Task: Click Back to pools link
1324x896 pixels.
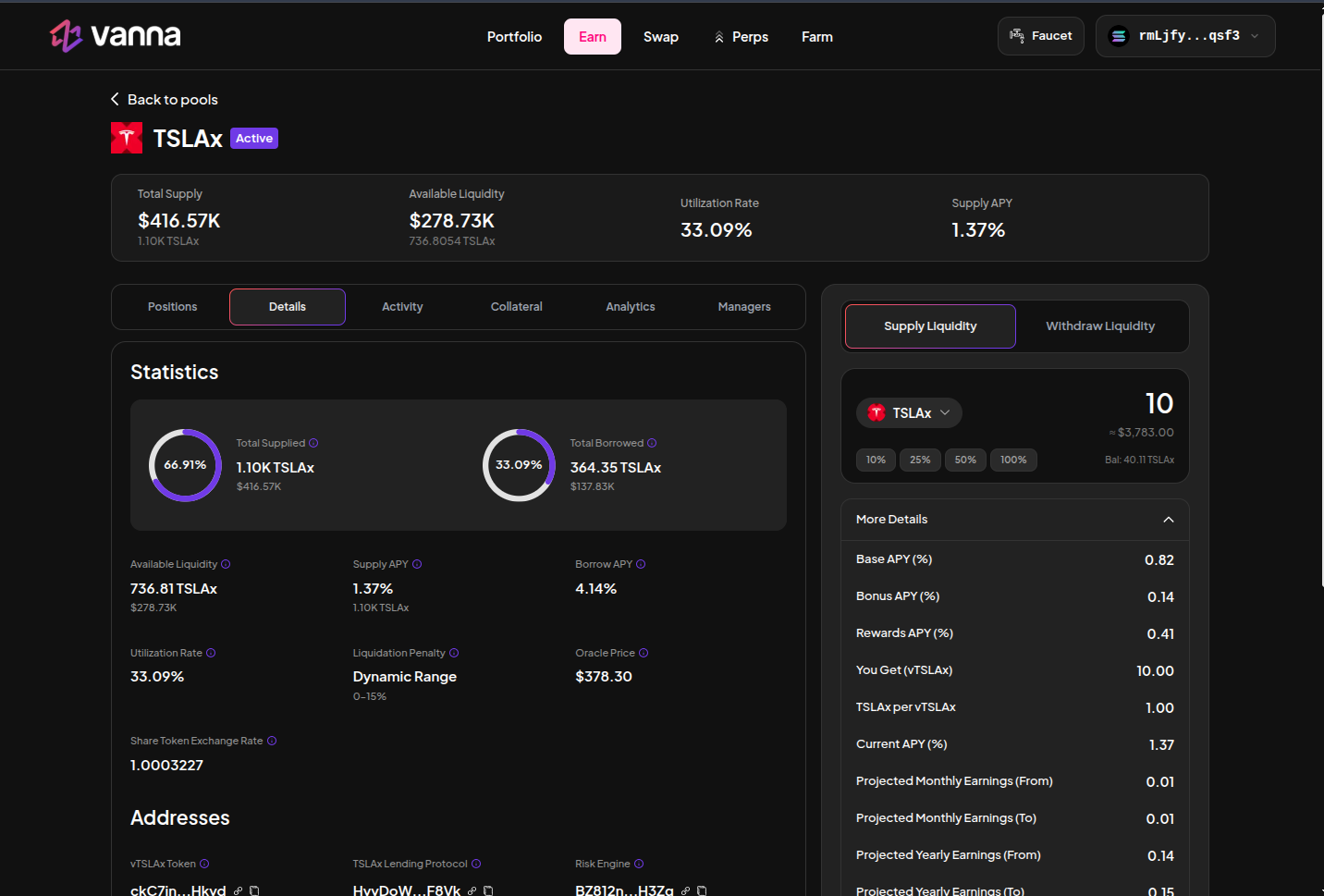Action: [x=165, y=99]
